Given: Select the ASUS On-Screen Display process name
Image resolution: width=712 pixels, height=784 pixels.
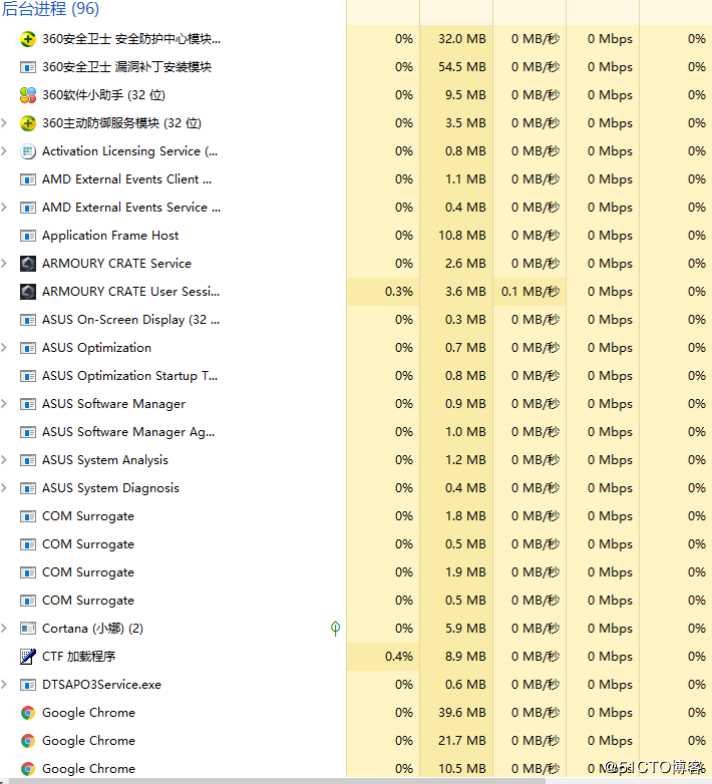Looking at the screenshot, I should click(x=131, y=320).
